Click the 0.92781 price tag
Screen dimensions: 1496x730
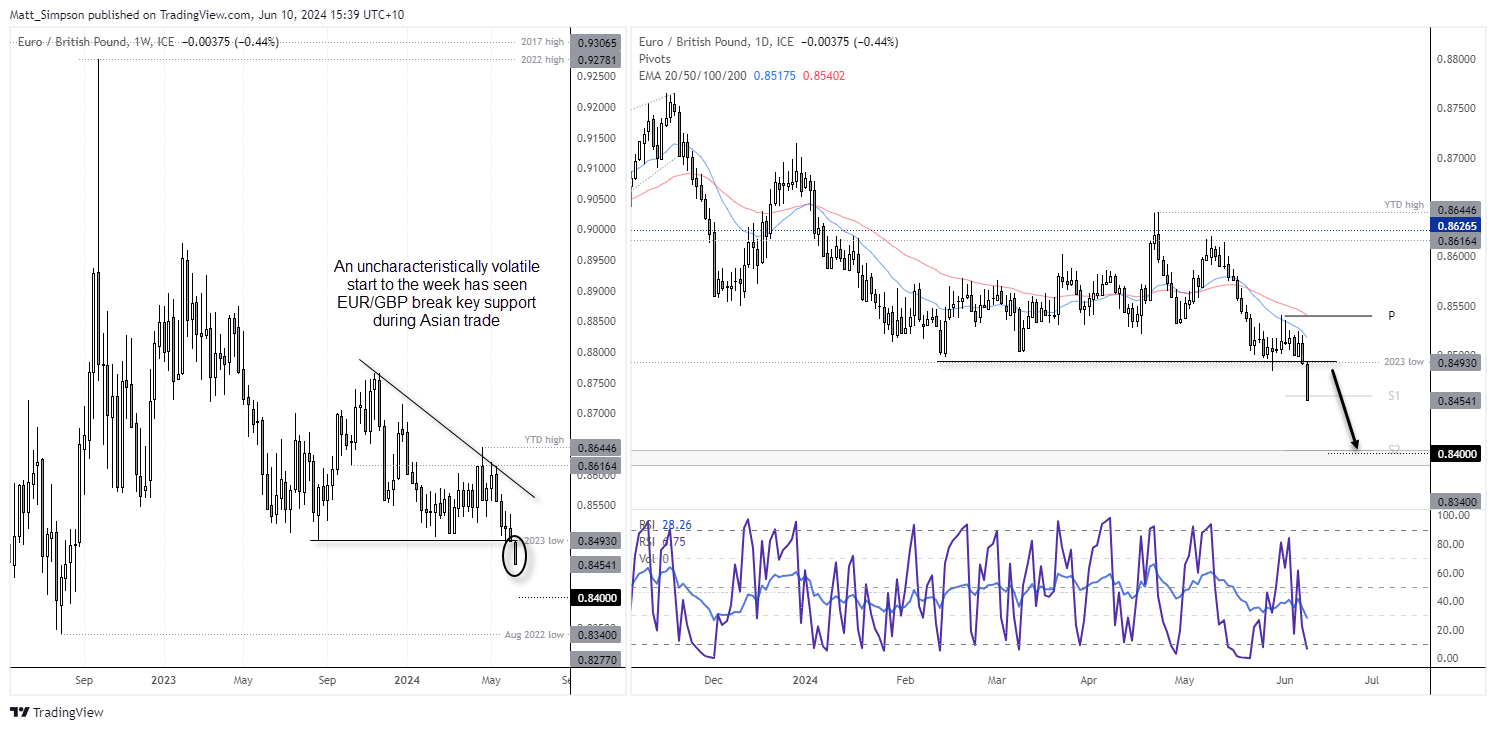click(x=597, y=60)
